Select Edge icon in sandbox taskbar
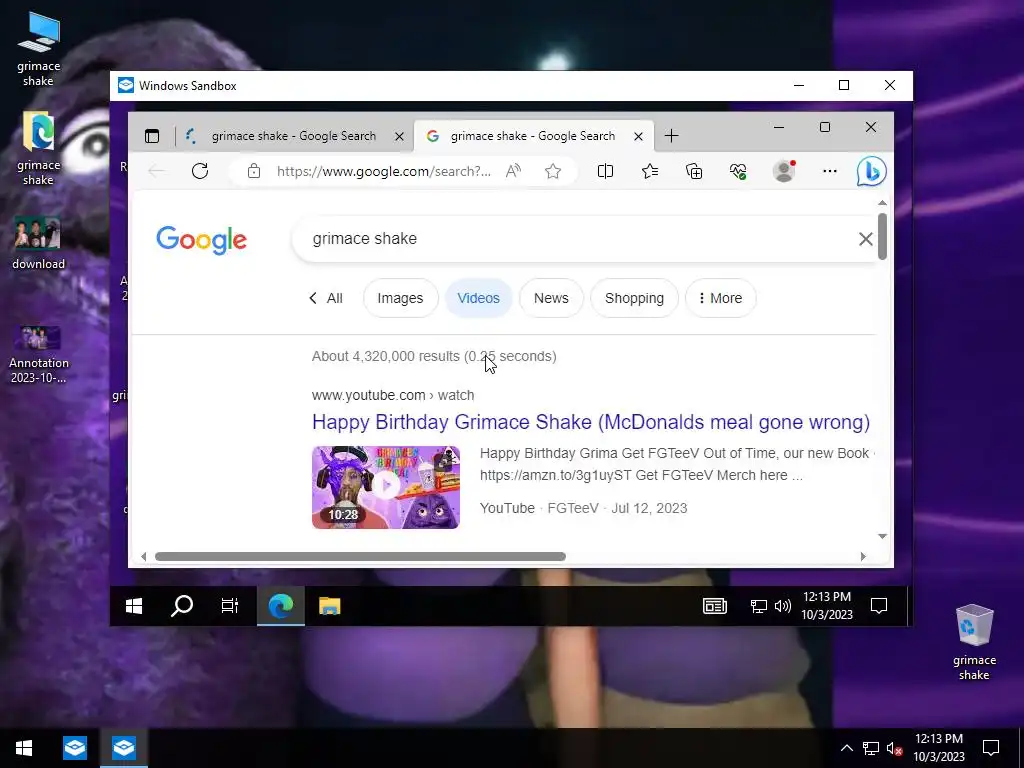 [281, 606]
